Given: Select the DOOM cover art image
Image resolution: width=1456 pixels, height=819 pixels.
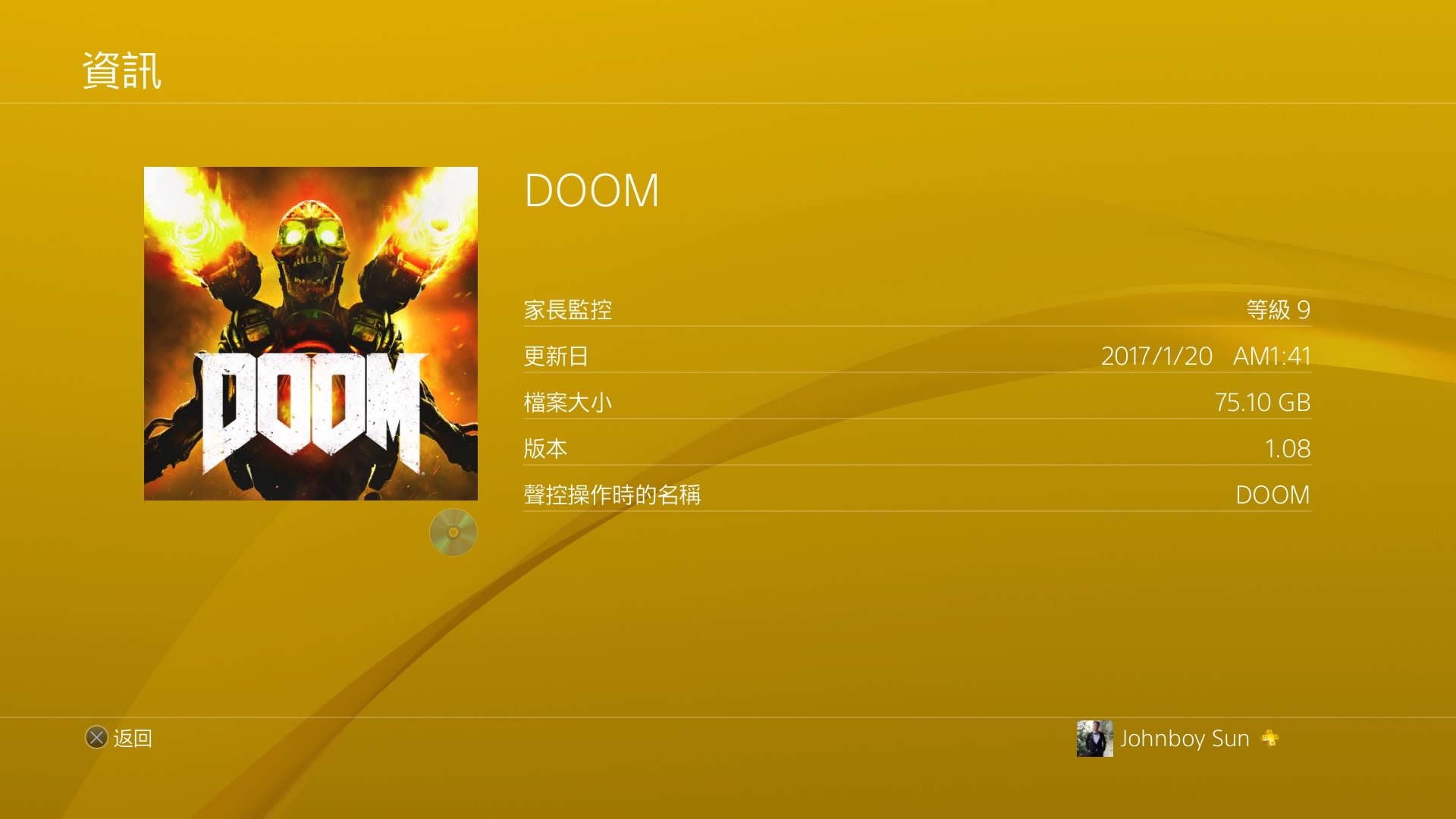Looking at the screenshot, I should click(x=311, y=334).
